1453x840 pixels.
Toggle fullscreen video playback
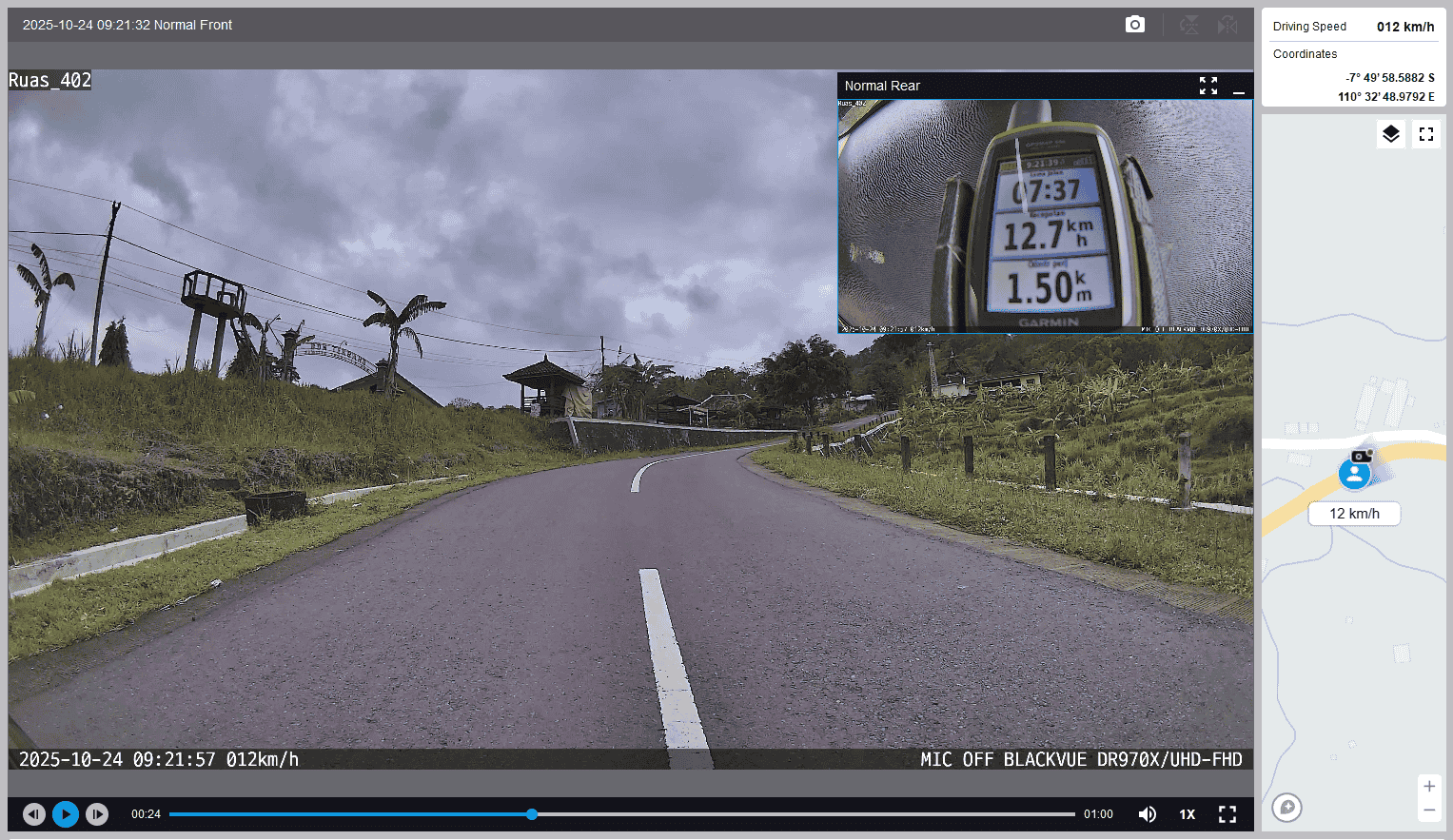click(x=1227, y=814)
